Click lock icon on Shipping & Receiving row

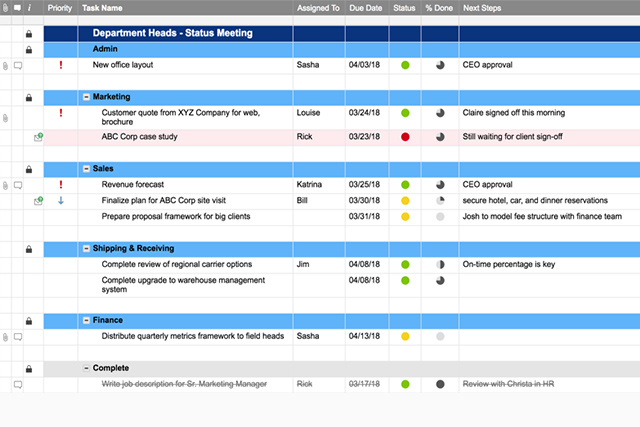[x=29, y=249]
